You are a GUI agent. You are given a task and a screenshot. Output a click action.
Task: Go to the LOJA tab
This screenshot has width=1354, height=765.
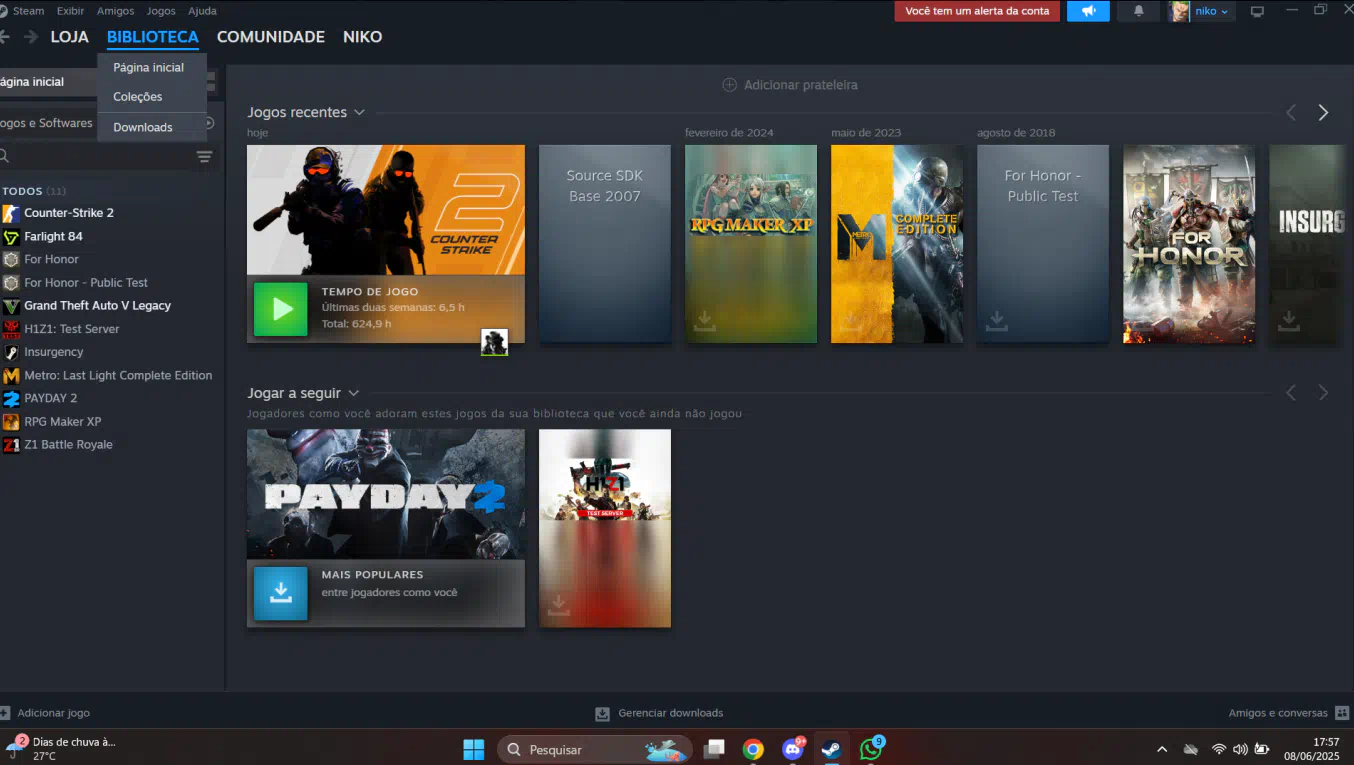(x=70, y=37)
